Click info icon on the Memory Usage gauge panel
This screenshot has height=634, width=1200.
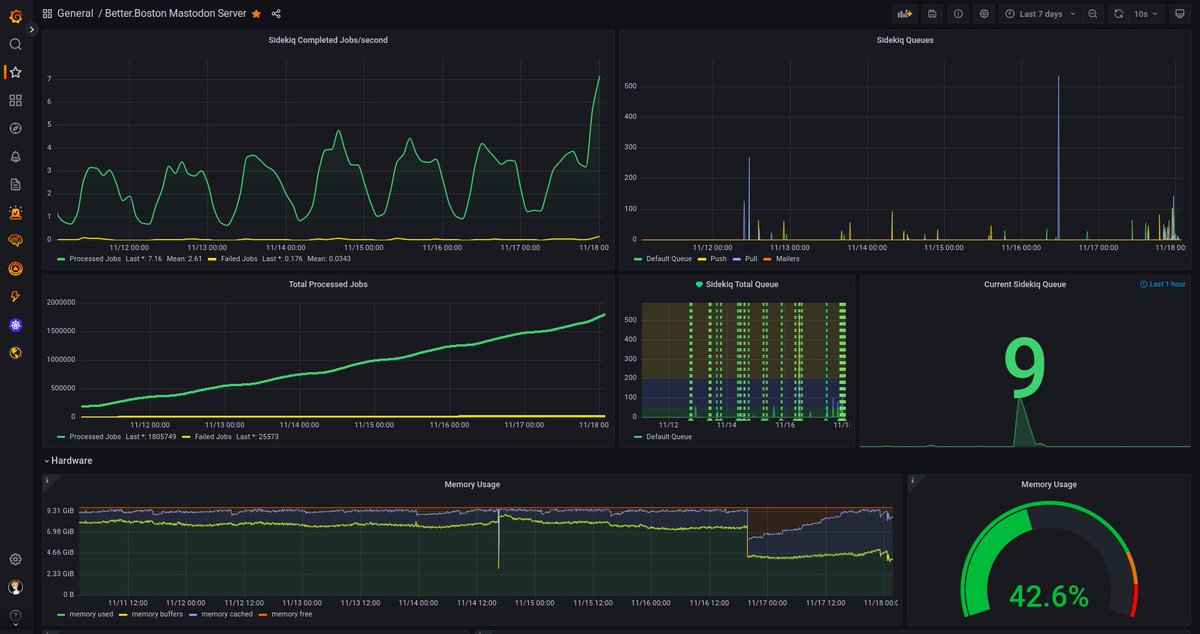[913, 480]
